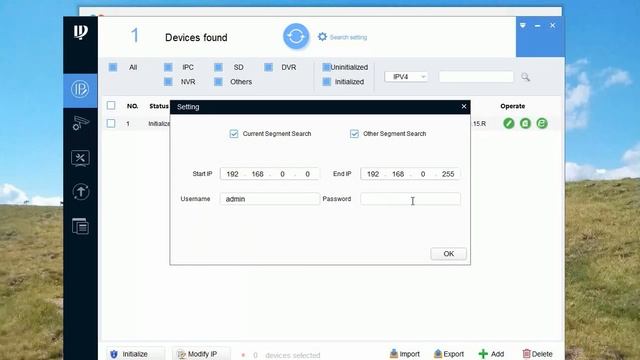Screen dimensions: 640x360
Task: Toggle the All device filter checkbox
Action: pyautogui.click(x=113, y=67)
